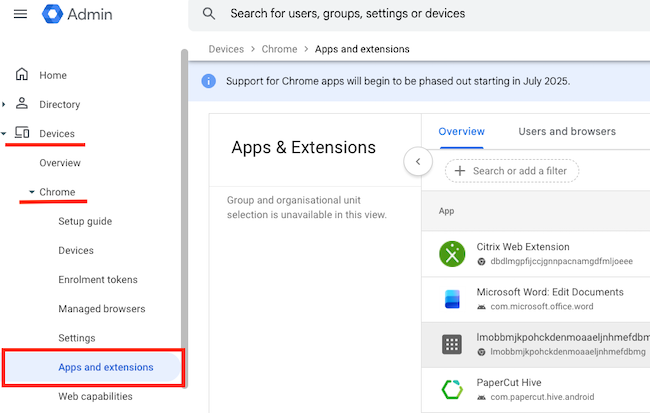Viewport: 650px width, 413px height.
Task: Click the search magnifier icon
Action: click(209, 14)
